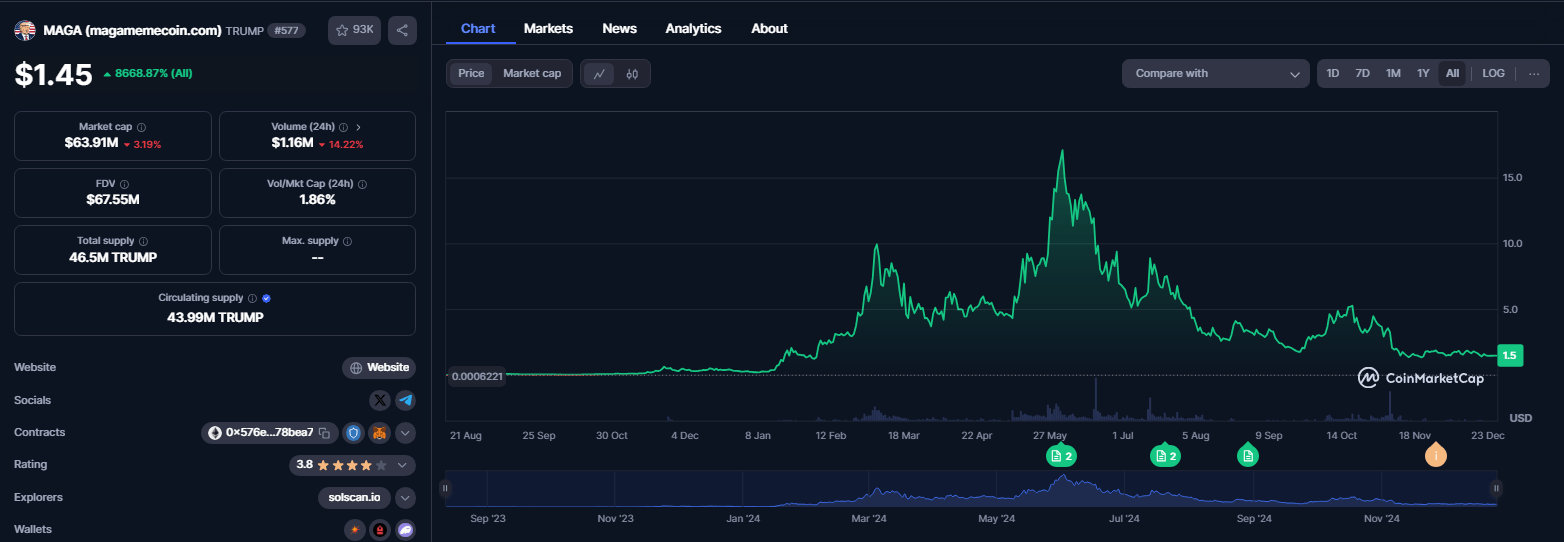Screen dimensions: 1564x542
Task: Select the 7D time range
Action: (x=1362, y=73)
